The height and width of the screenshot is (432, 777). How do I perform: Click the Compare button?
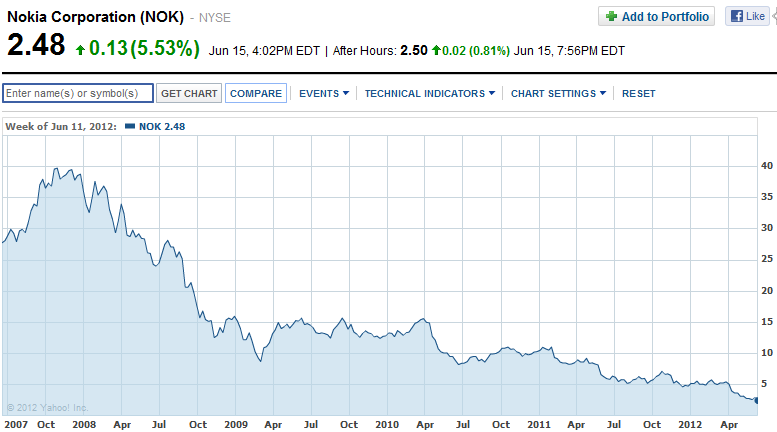[256, 93]
